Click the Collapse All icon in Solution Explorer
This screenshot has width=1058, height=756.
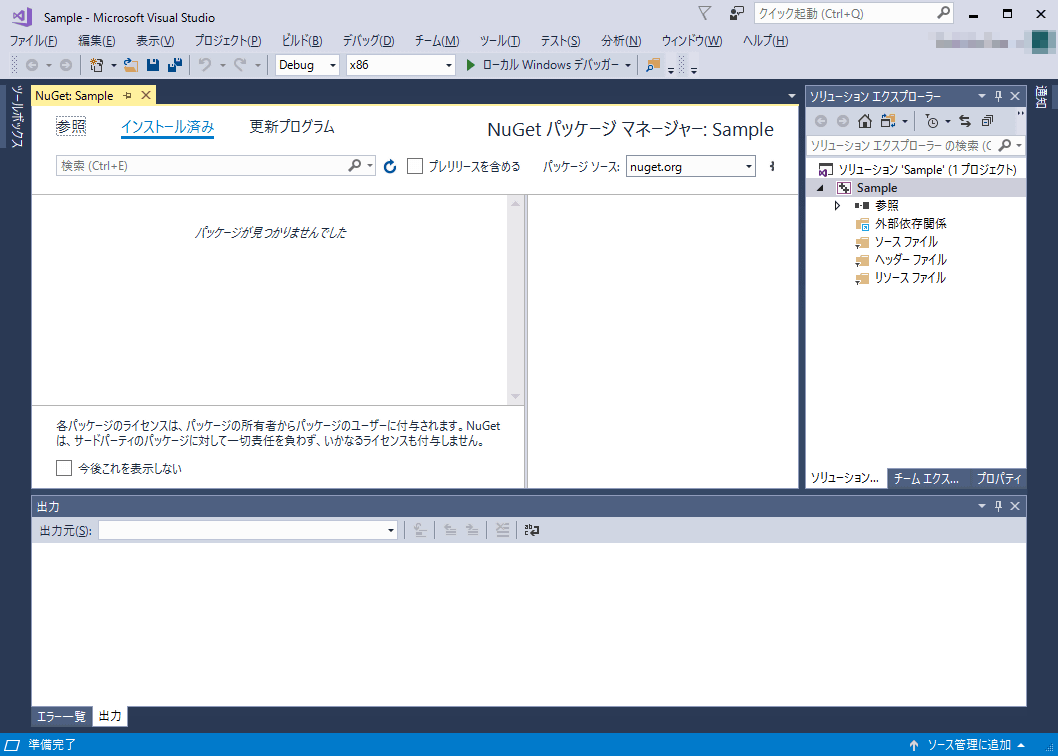click(987, 121)
